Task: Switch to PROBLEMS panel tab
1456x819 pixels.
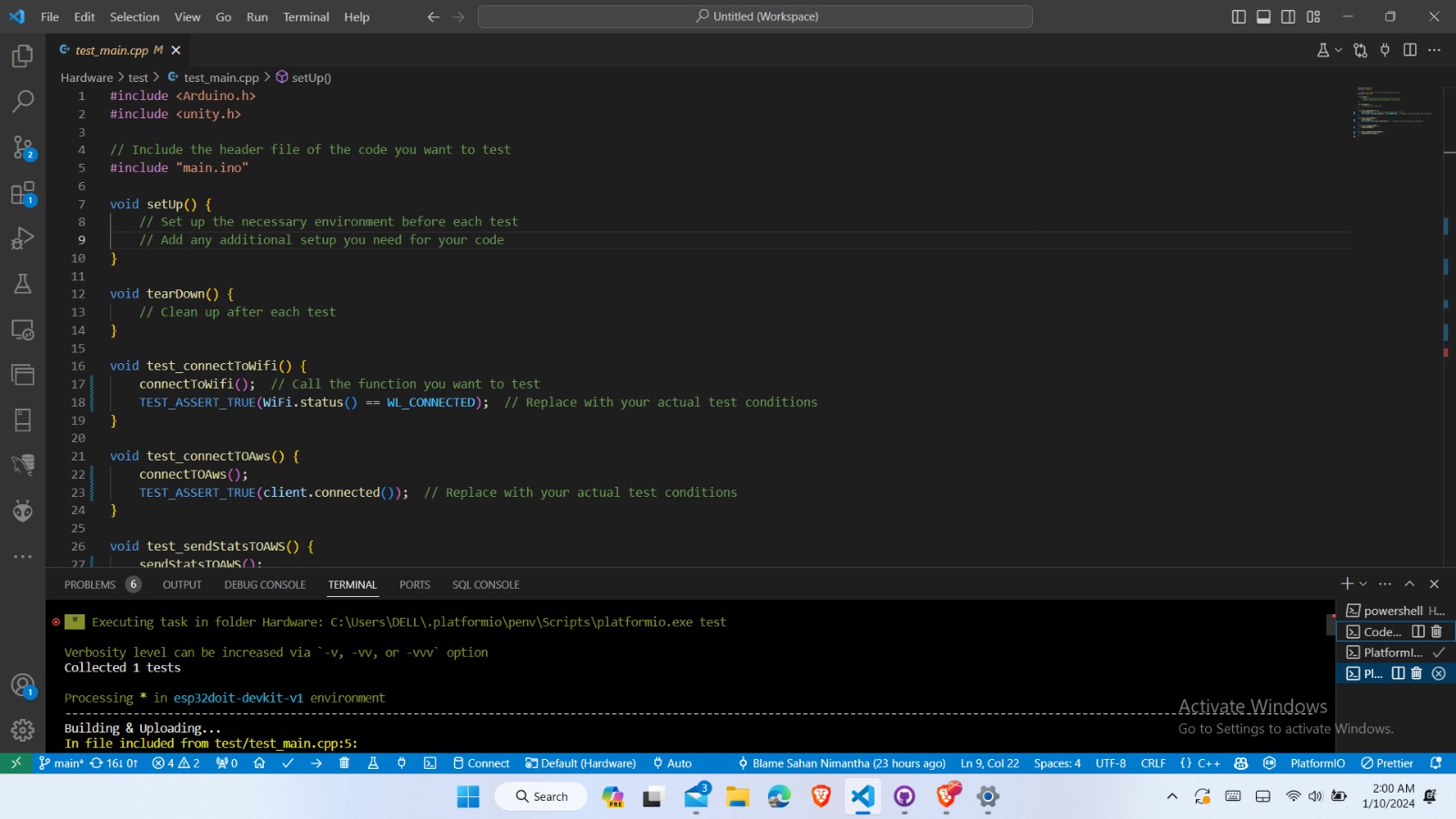Action: 90,584
